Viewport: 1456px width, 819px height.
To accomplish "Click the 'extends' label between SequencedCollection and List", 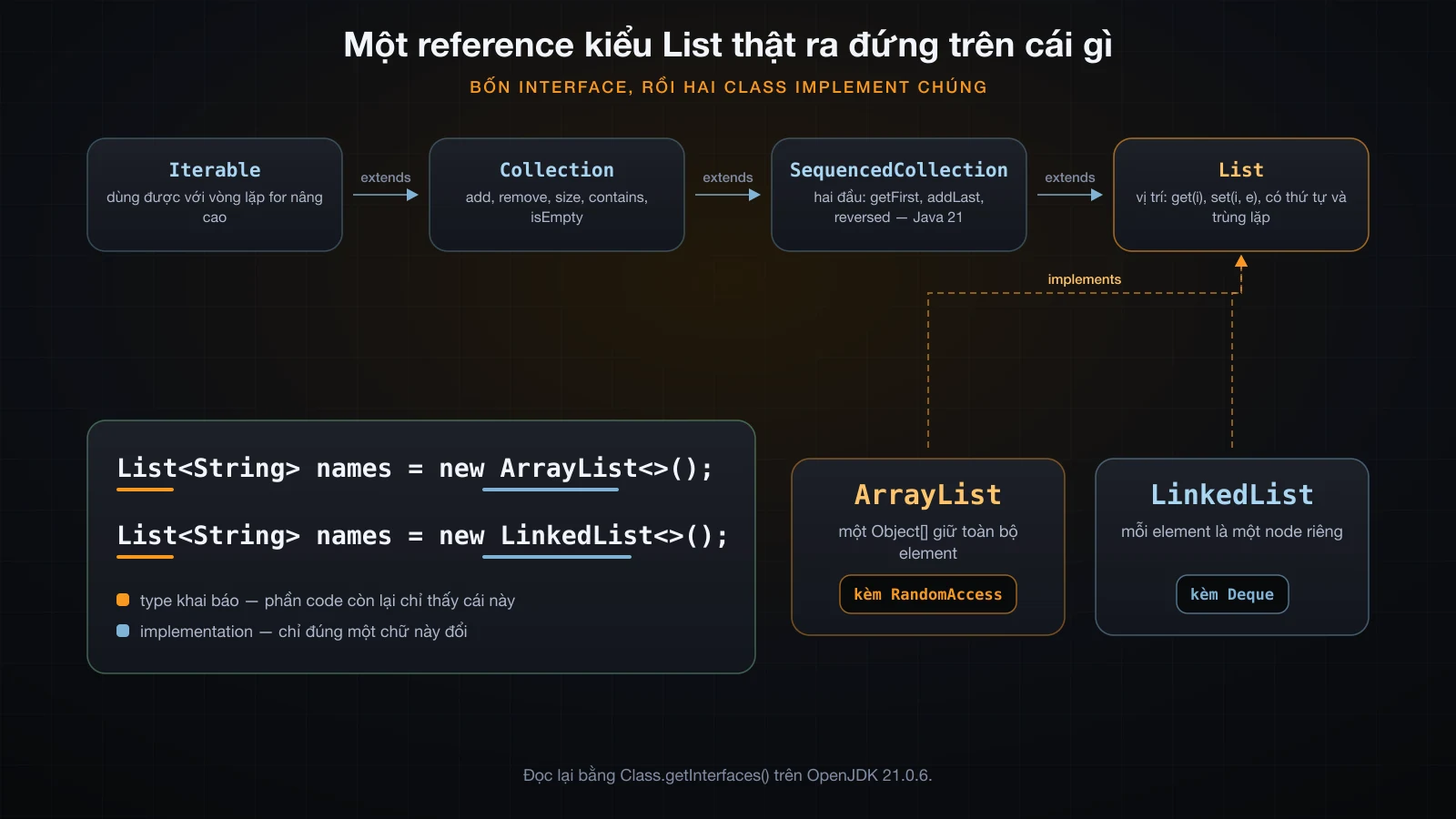I will pyautogui.click(x=1070, y=177).
